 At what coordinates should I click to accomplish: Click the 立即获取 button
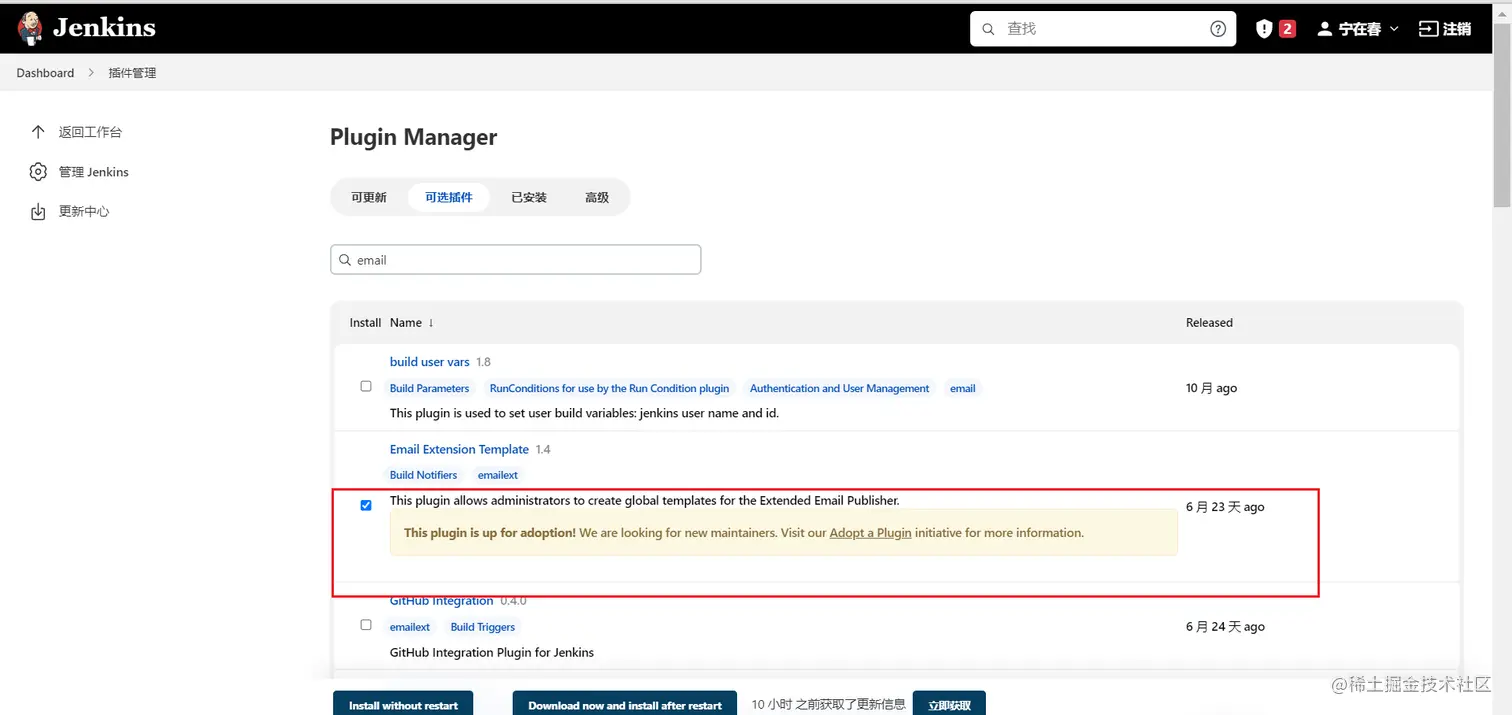(949, 703)
